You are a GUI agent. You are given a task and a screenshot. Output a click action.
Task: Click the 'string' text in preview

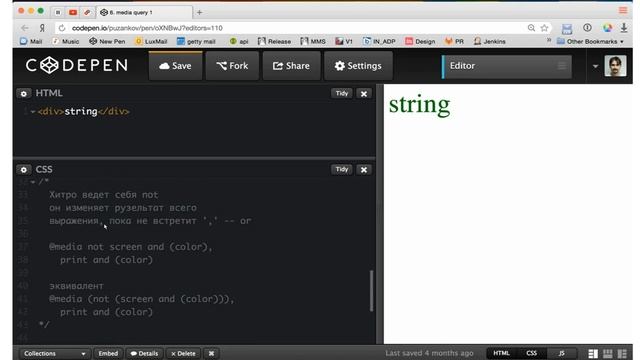click(419, 104)
